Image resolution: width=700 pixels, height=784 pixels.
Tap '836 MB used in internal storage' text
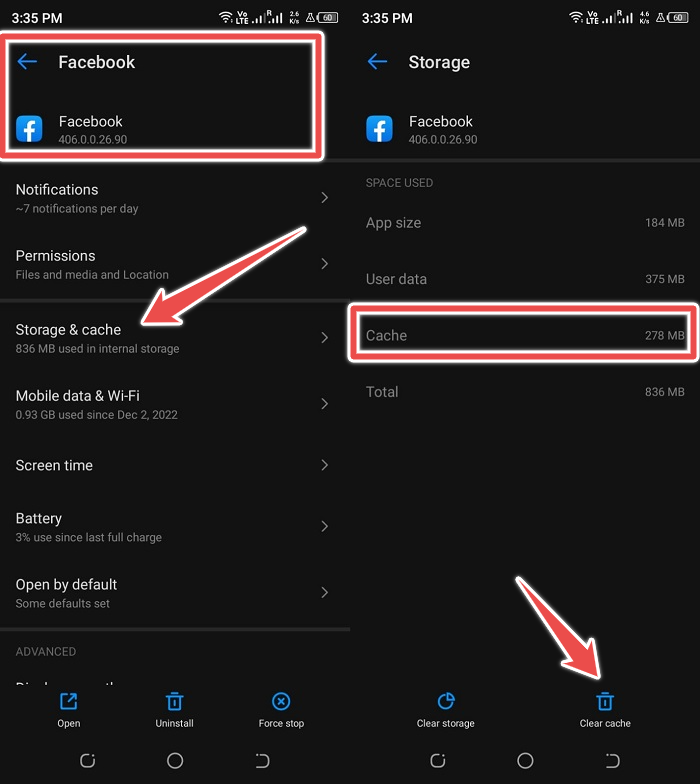pyautogui.click(x=97, y=348)
